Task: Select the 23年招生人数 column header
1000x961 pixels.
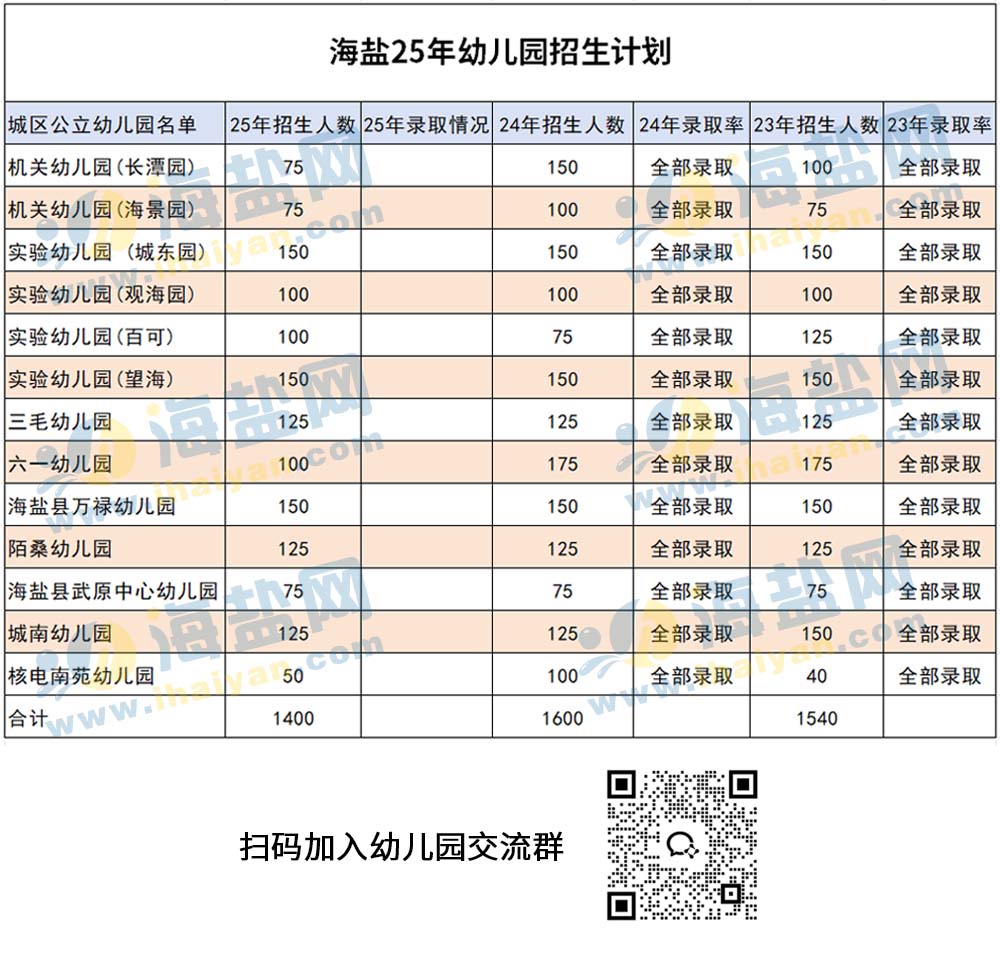Action: coord(816,125)
